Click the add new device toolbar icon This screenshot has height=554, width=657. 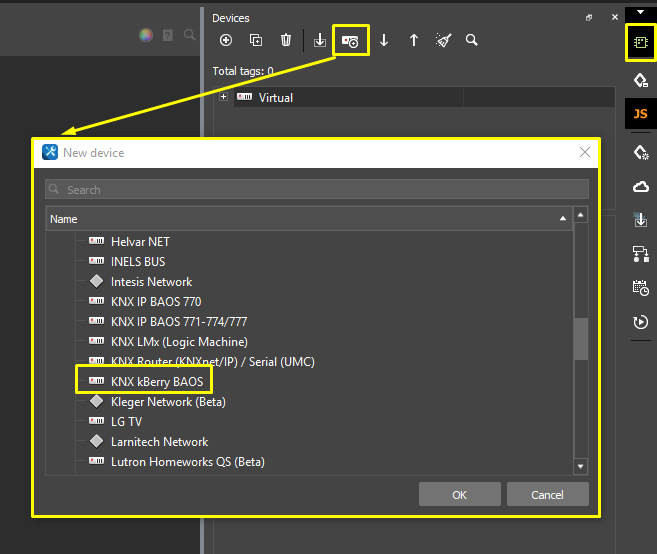click(351, 41)
